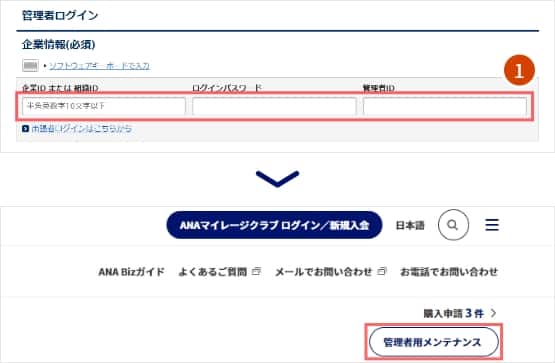Open ソフトウェアキーボードで入力 link
Image resolution: width=555 pixels, height=363 pixels.
pyautogui.click(x=99, y=66)
